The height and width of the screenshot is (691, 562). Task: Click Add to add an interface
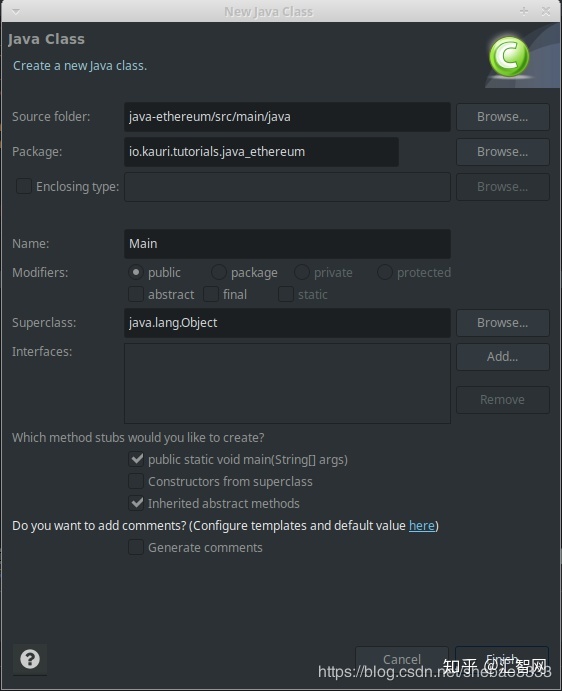click(x=502, y=357)
